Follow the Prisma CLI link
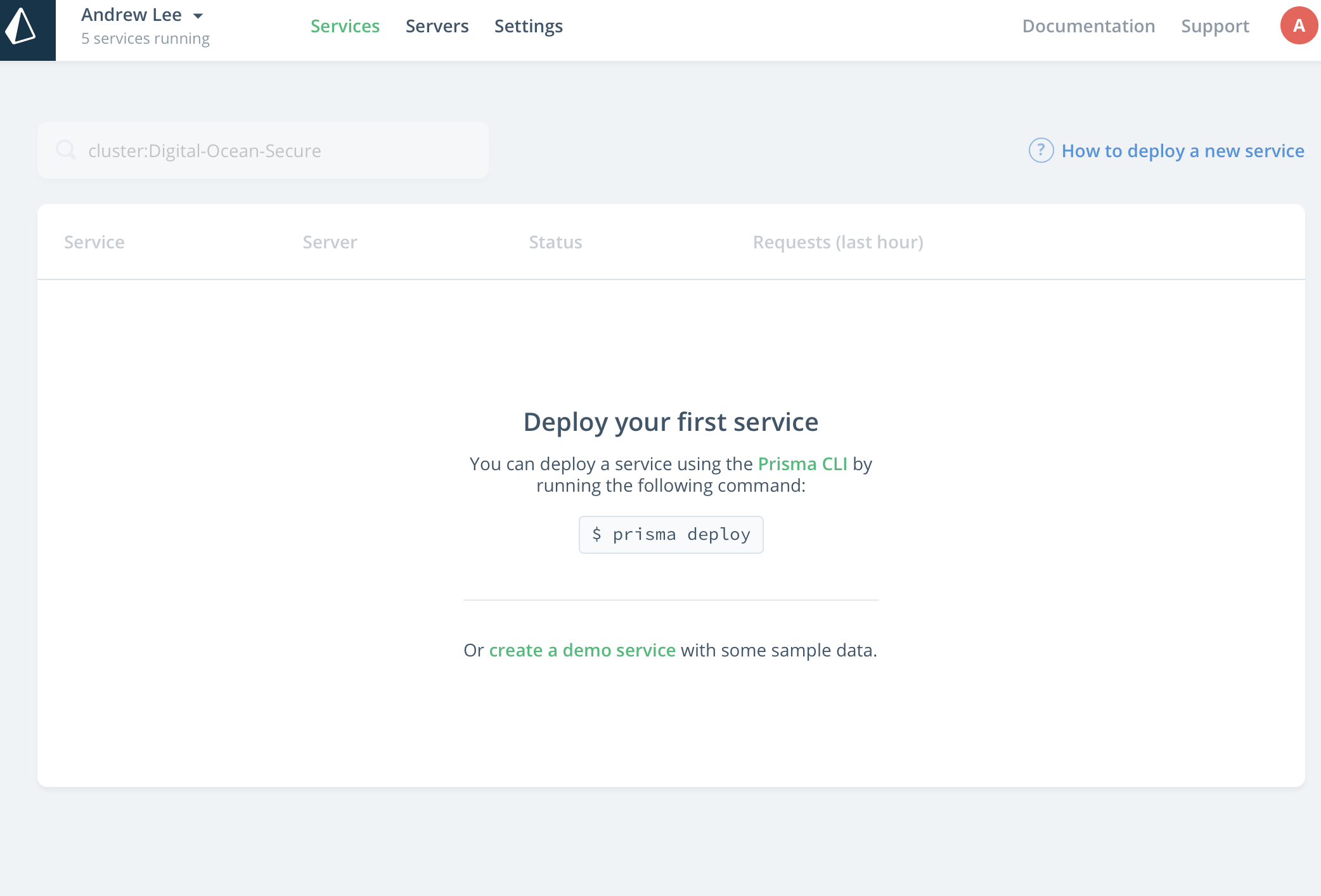Viewport: 1321px width, 896px height. point(803,463)
